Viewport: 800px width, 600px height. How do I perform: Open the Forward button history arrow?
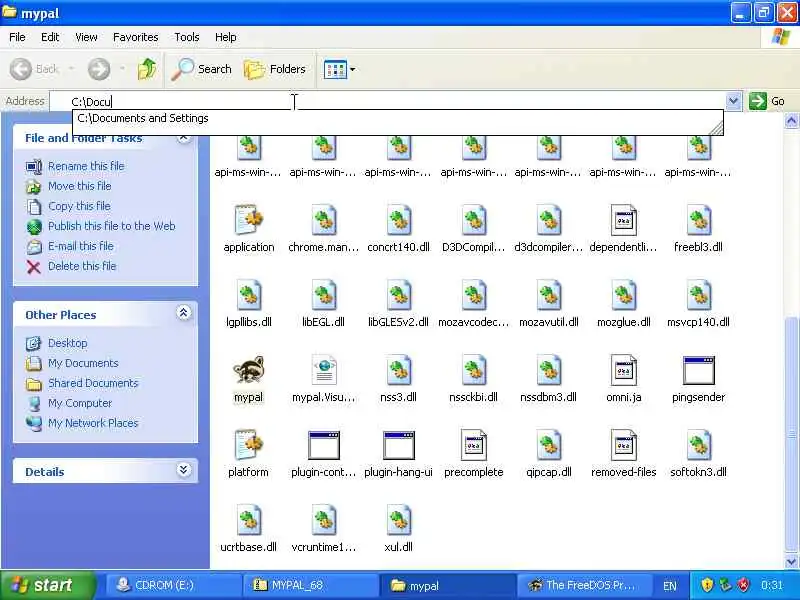122,69
